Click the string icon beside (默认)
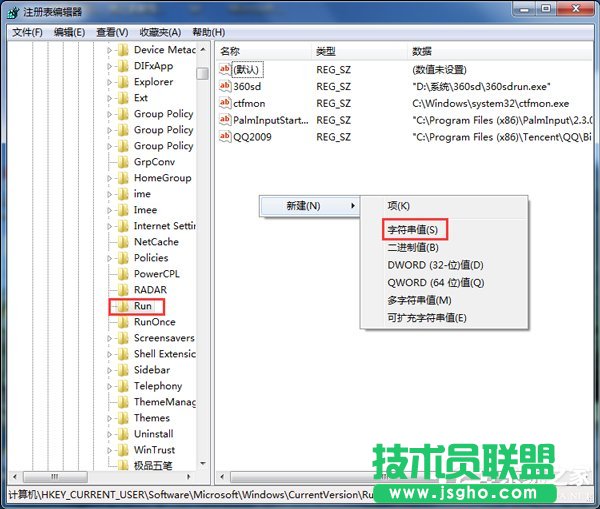 click(225, 69)
